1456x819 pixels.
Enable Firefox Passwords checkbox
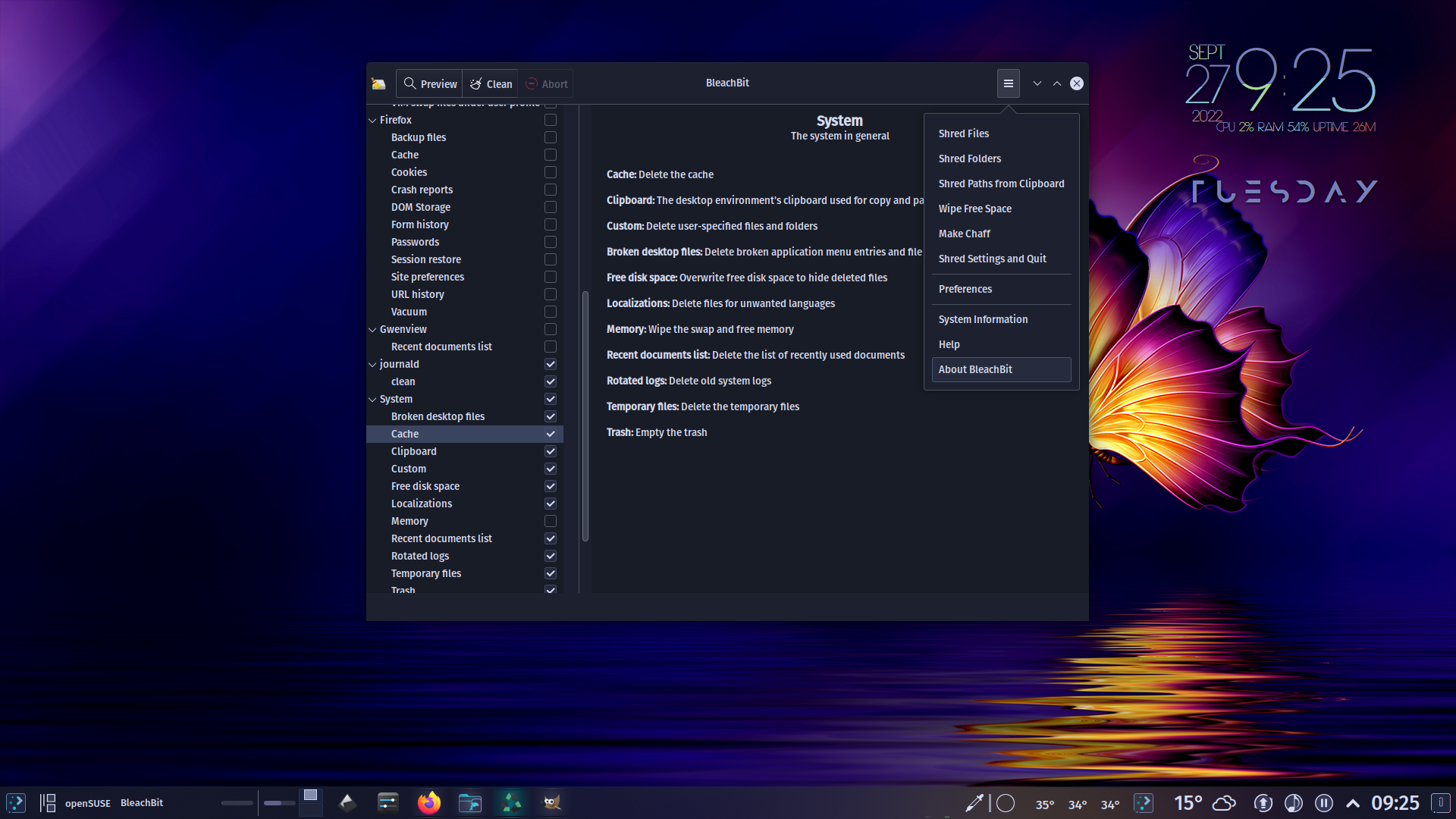pos(551,242)
